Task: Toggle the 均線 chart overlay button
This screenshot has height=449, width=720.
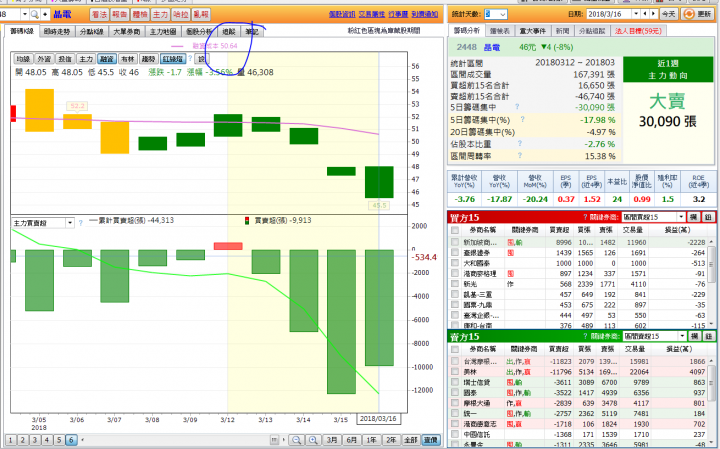Action: pos(23,59)
